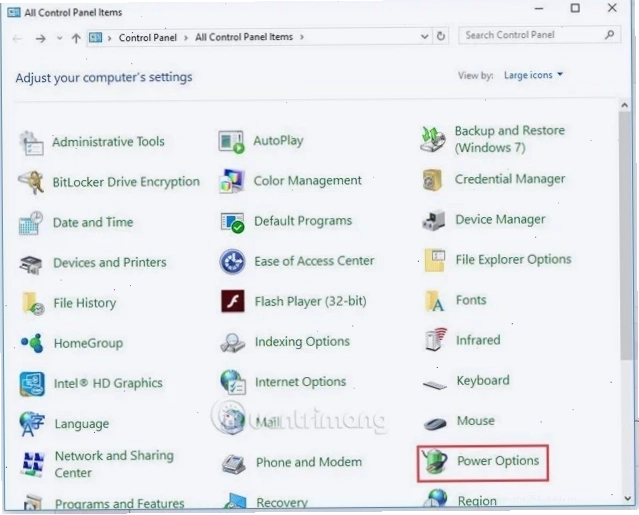Image resolution: width=639 pixels, height=515 pixels.
Task: Open the Date and Time calendar icon
Action: pos(31,223)
